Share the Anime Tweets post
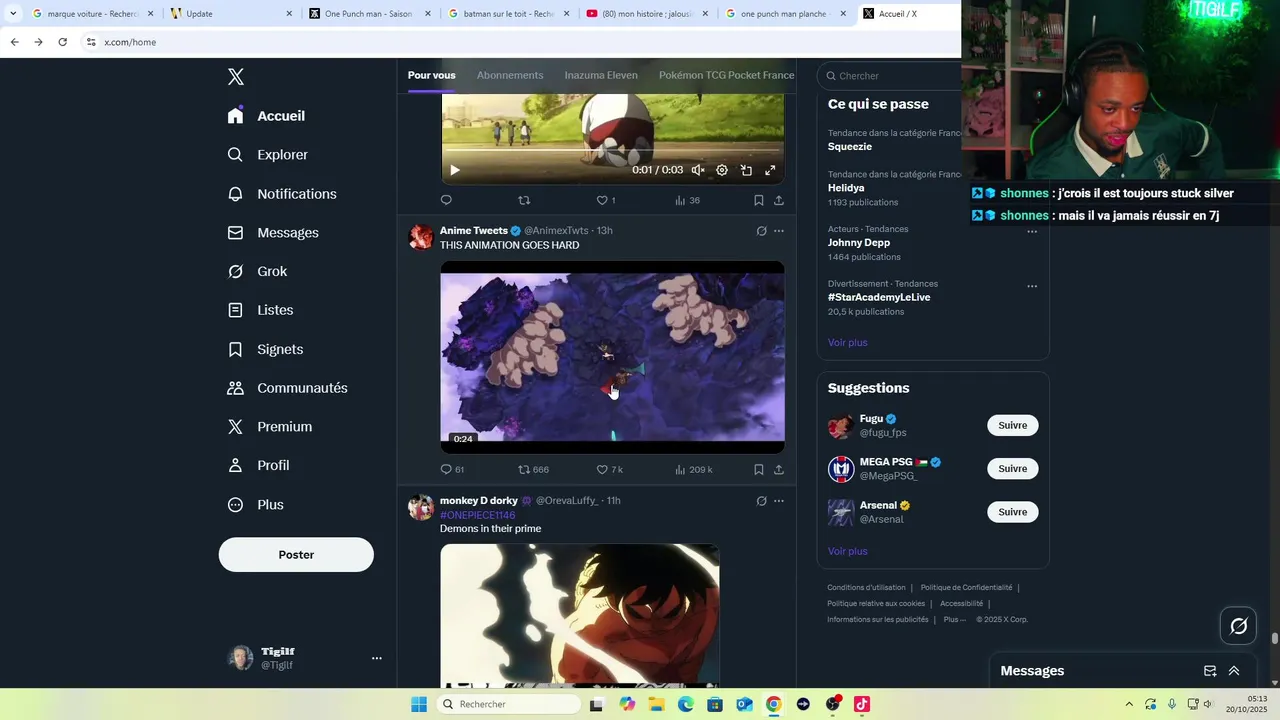This screenshot has height=720, width=1280. (x=779, y=469)
